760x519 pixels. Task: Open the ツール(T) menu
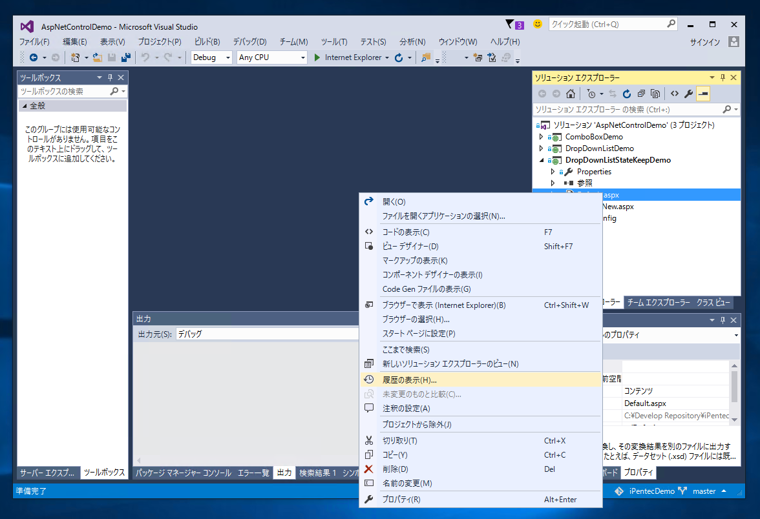(334, 42)
